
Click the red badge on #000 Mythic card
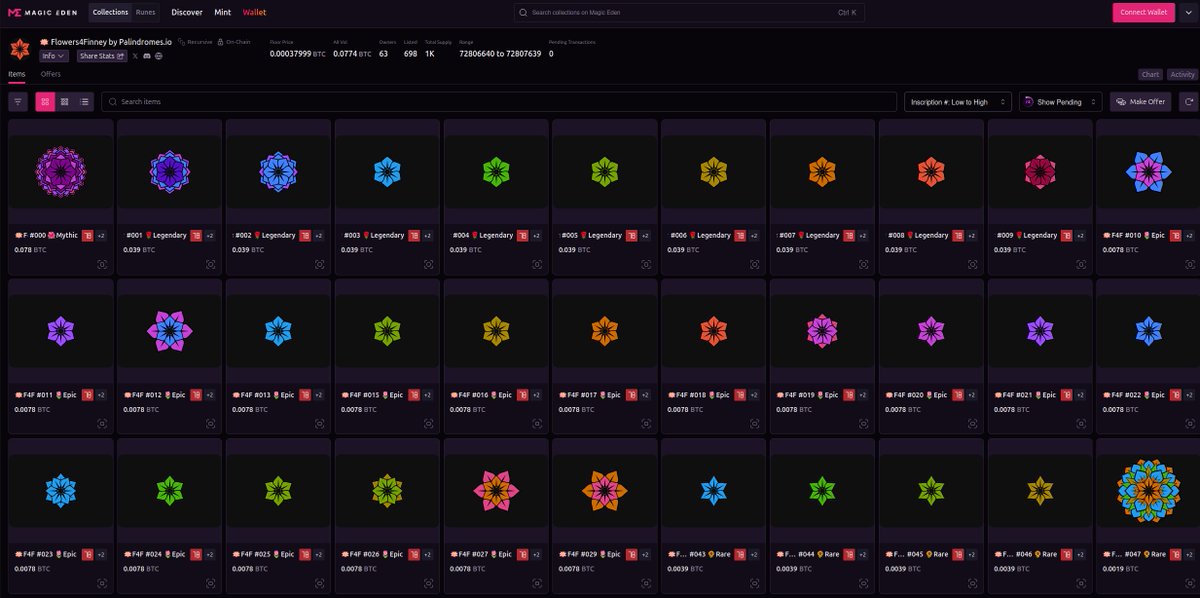(x=87, y=235)
